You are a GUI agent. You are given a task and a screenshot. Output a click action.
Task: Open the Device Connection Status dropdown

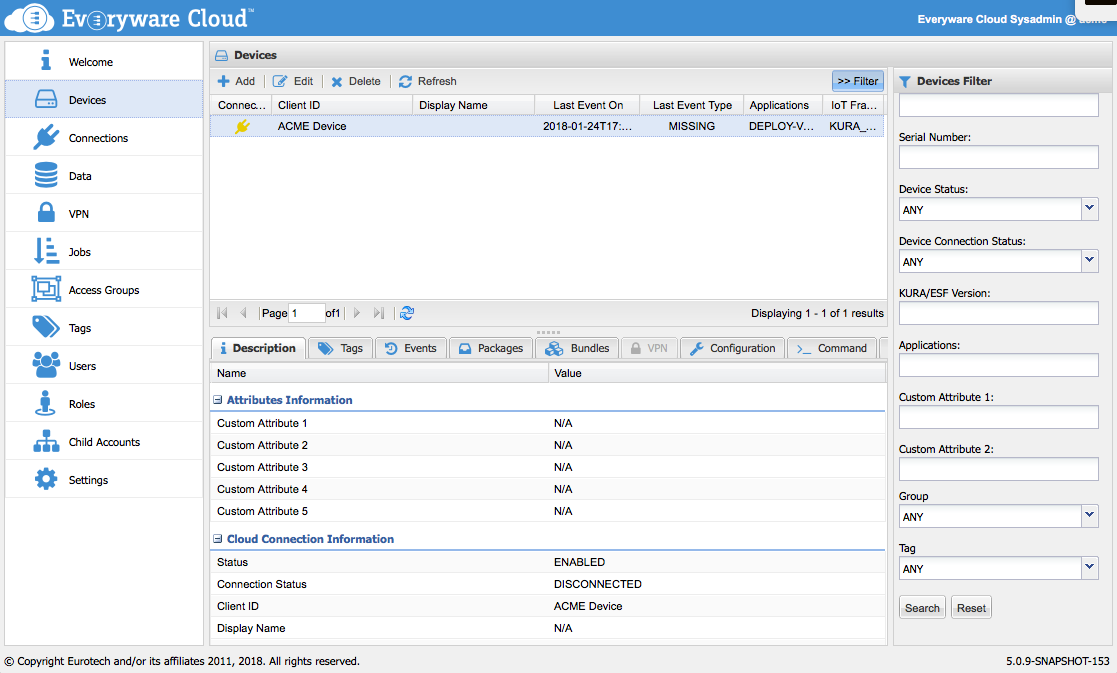point(1089,261)
